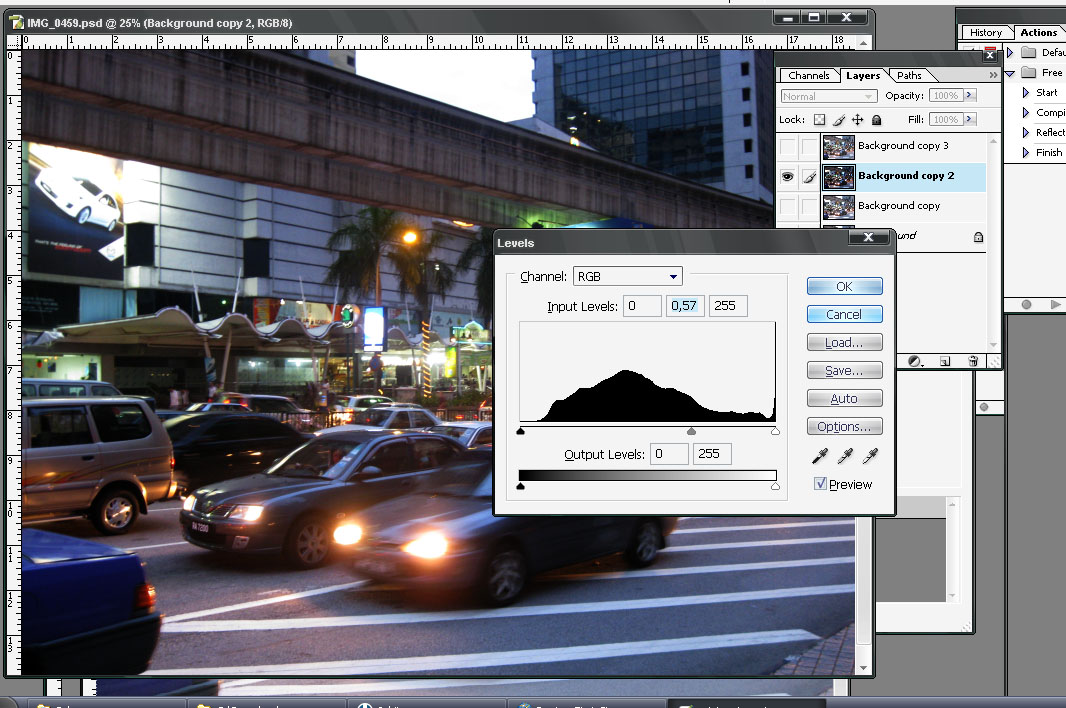Image resolution: width=1066 pixels, height=708 pixels.
Task: Click the Layers panel scrollbar up arrow
Action: click(x=993, y=141)
